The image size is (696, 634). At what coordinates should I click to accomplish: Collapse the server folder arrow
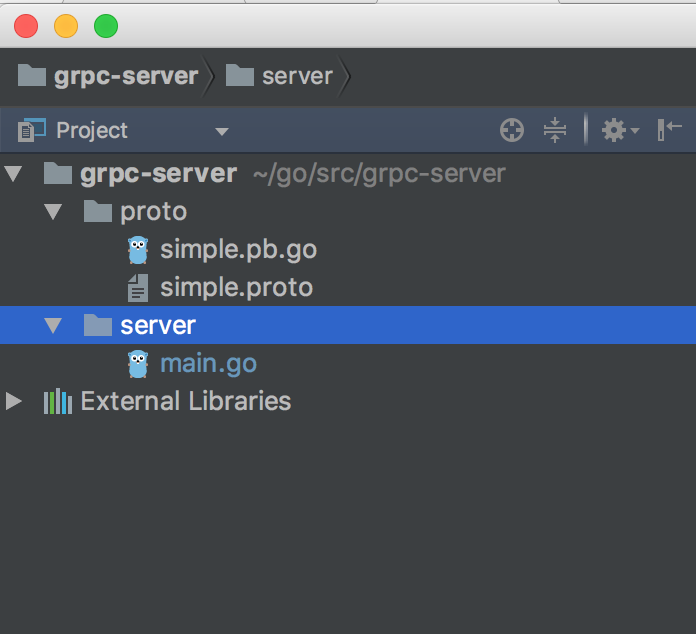(x=52, y=326)
